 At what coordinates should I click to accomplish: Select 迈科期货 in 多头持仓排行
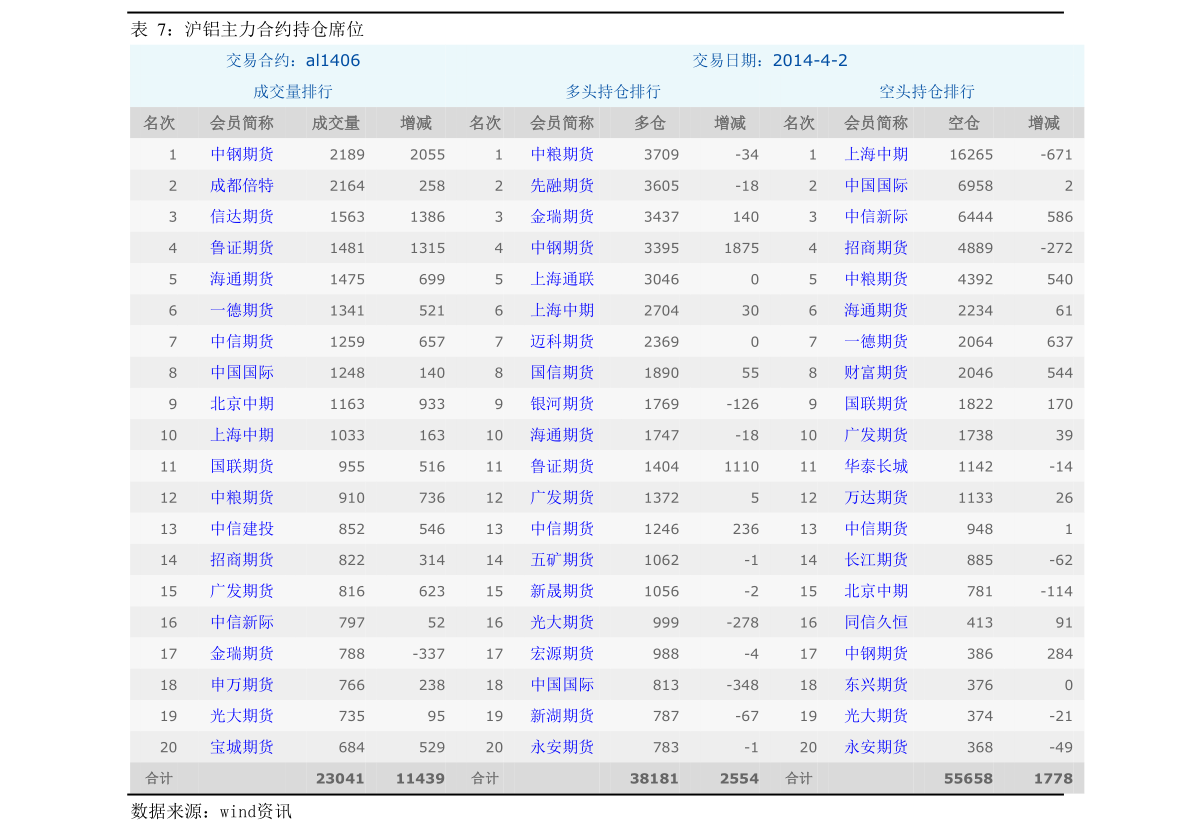[562, 341]
